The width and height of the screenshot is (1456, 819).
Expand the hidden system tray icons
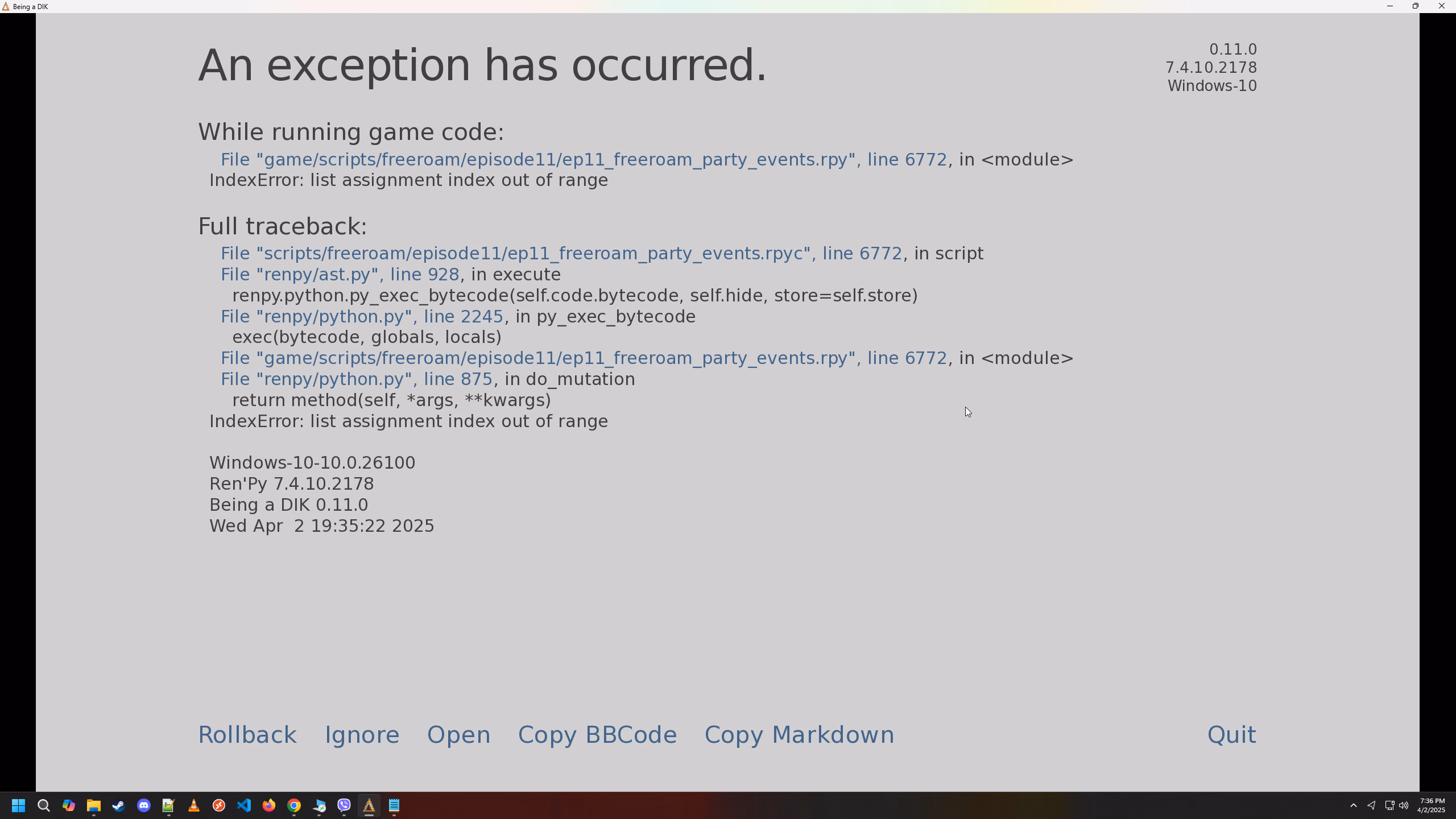tap(1353, 806)
